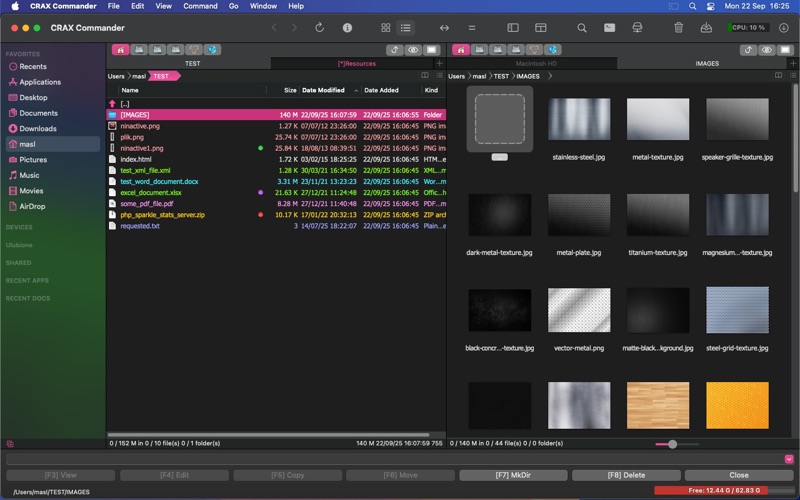The width and height of the screenshot is (800, 500).
Task: Click the Date Modified sort column header
Action: [323, 90]
